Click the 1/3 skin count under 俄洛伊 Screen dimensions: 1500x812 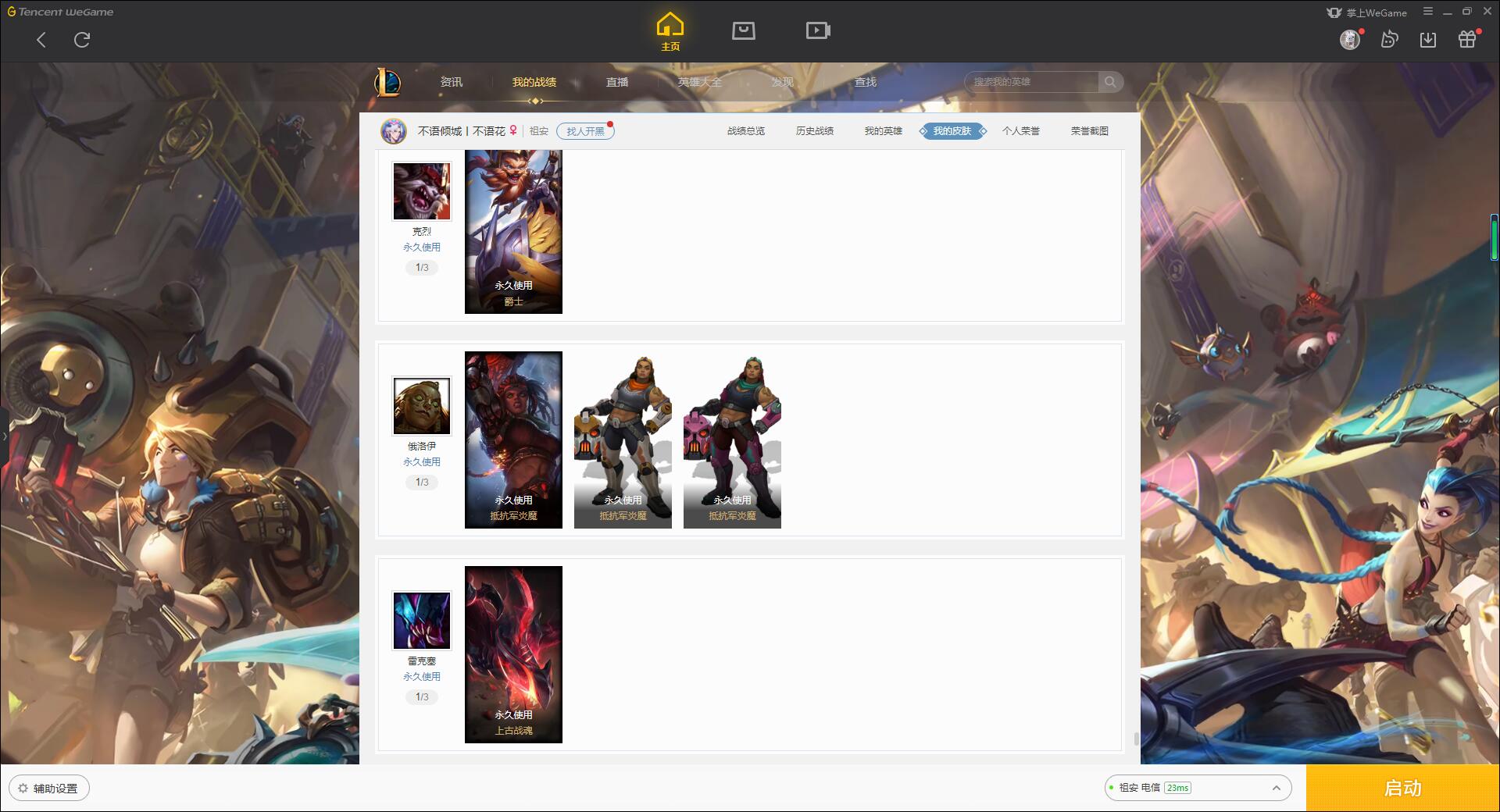click(x=422, y=483)
